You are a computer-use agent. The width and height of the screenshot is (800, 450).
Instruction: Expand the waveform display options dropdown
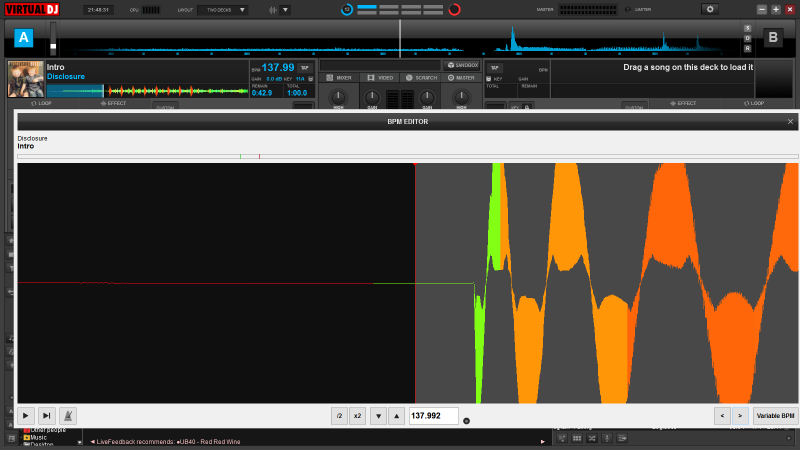click(285, 10)
